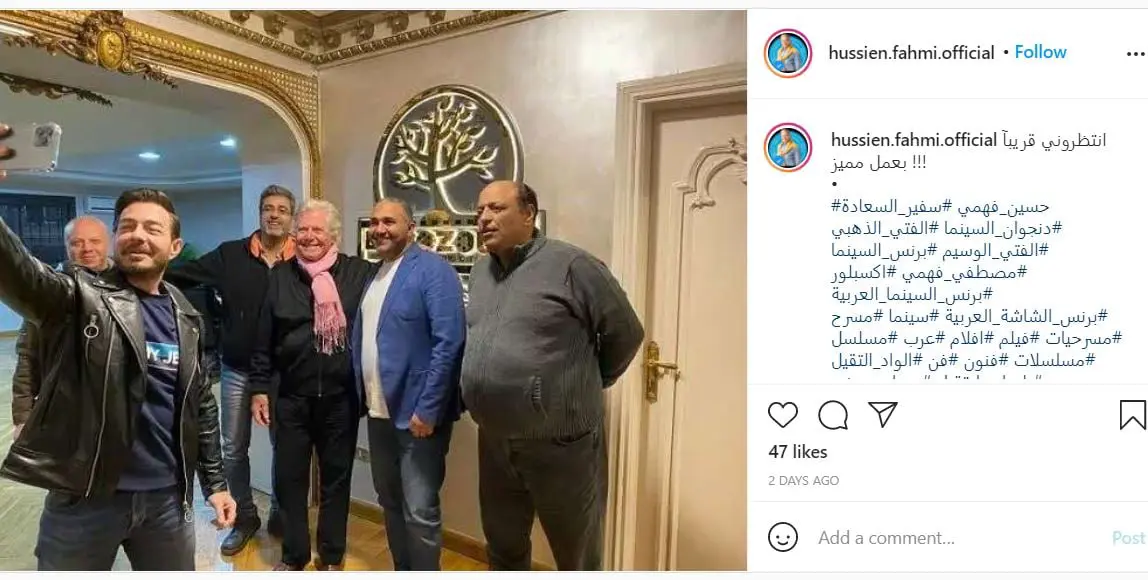Click the profile avatar beside the caption
This screenshot has width=1148, height=580.
coord(788,147)
